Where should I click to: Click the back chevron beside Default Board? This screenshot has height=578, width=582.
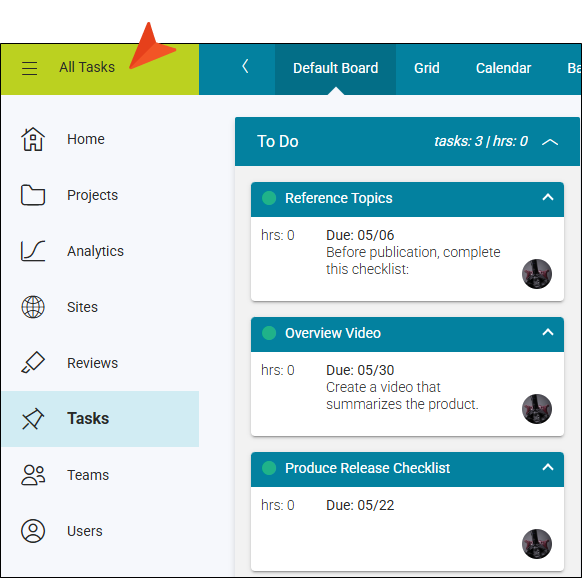coord(245,66)
